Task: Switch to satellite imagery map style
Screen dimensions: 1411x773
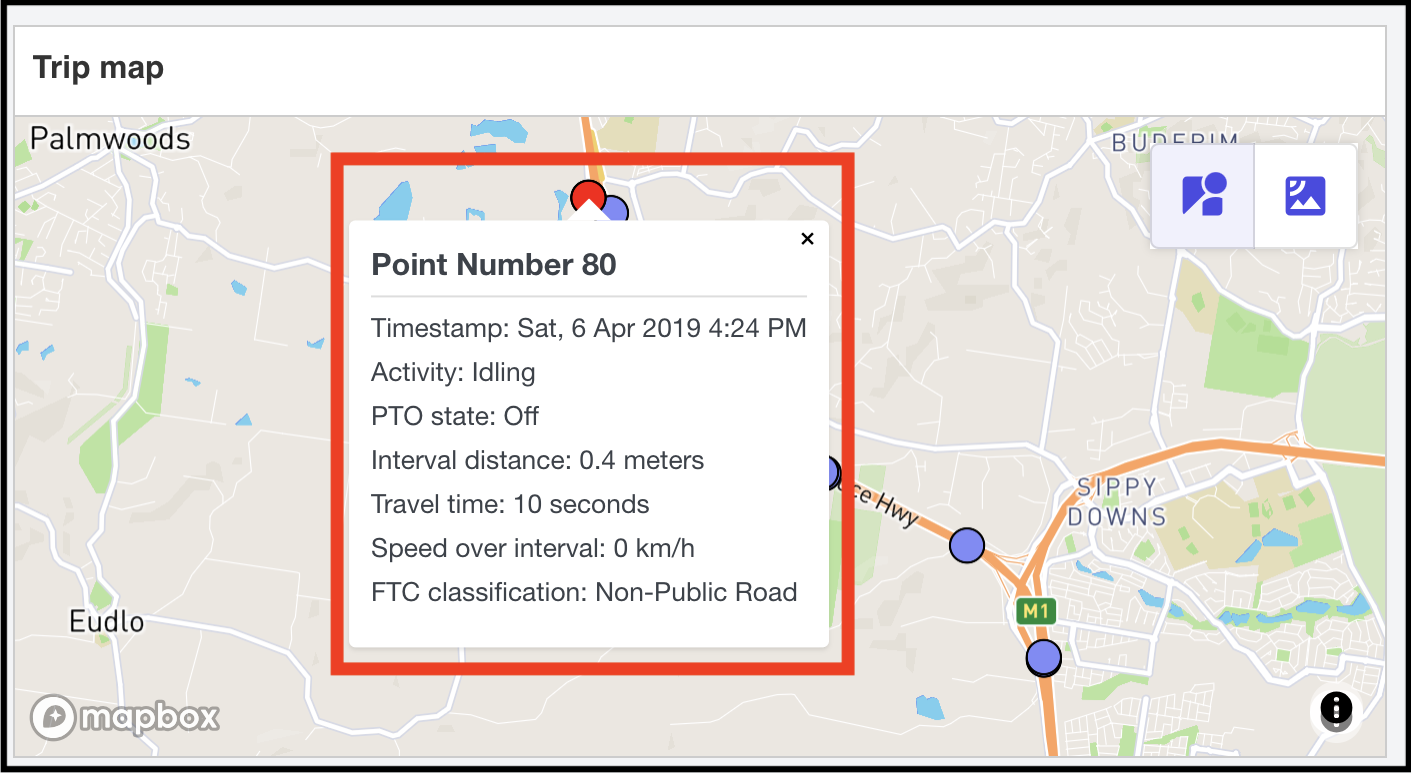Action: click(1305, 195)
